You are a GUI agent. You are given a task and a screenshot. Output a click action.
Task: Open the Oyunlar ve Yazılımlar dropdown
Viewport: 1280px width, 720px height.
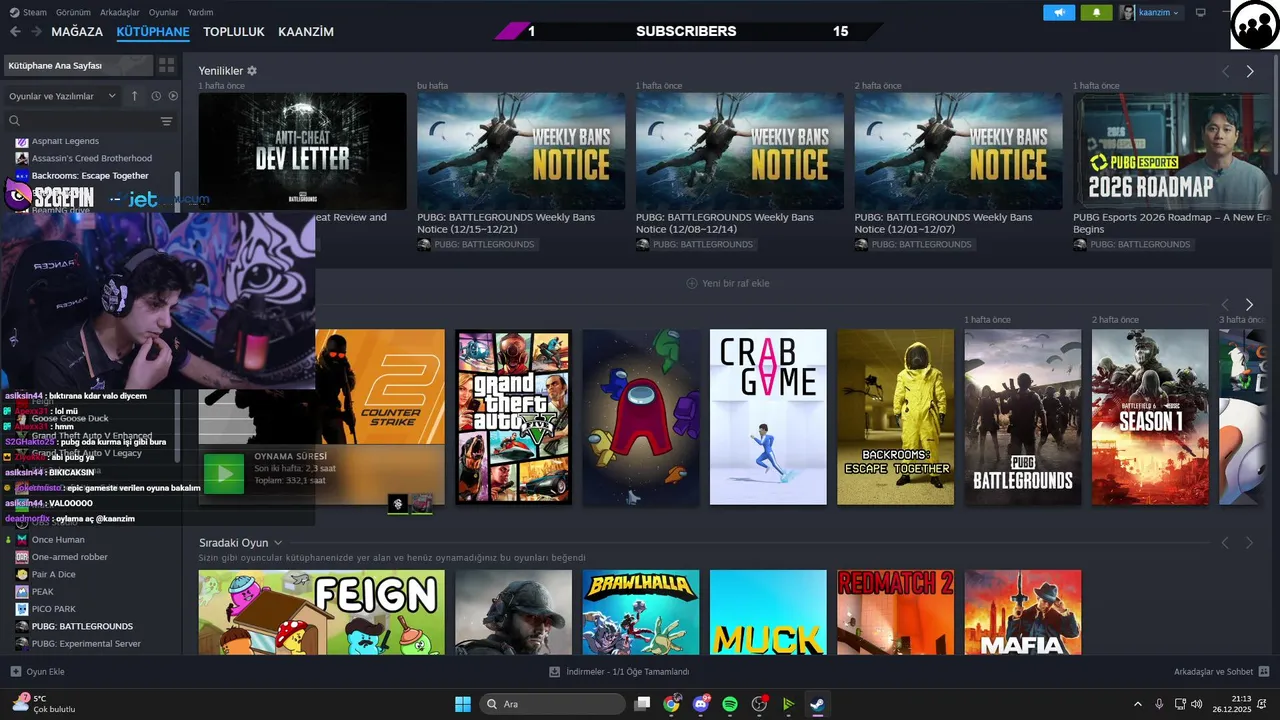(x=65, y=96)
